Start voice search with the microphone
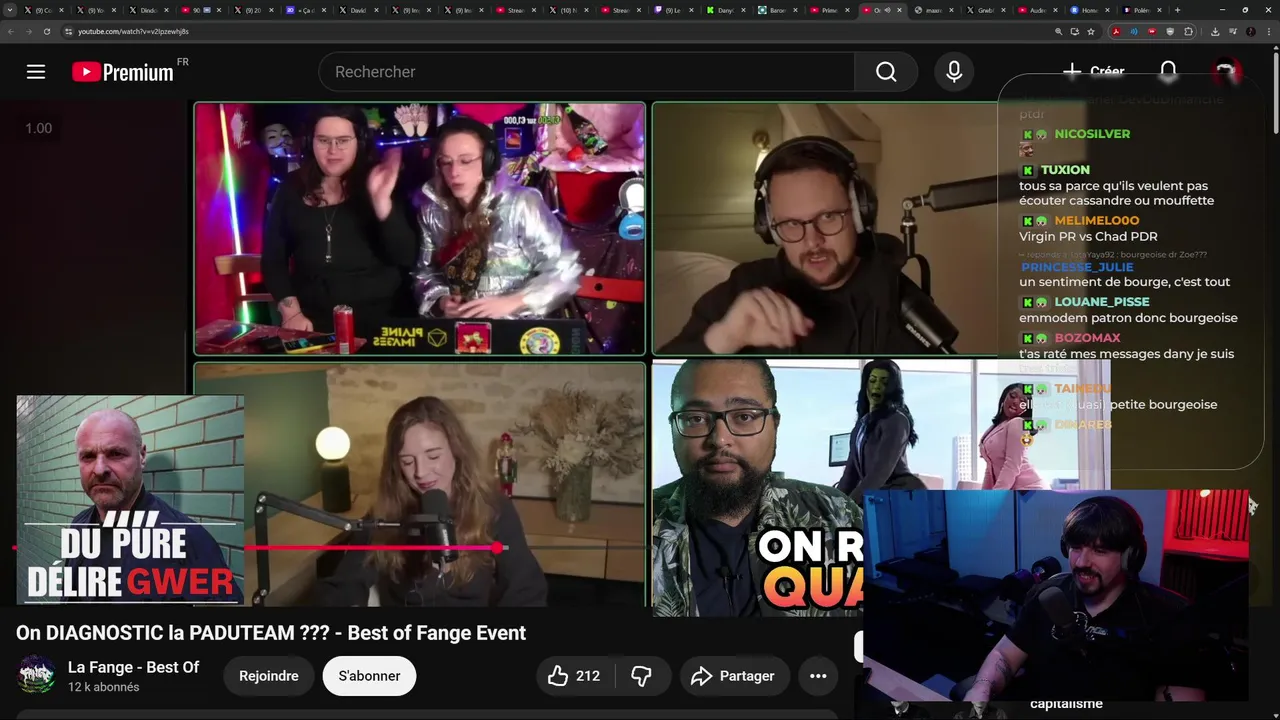 click(x=954, y=72)
